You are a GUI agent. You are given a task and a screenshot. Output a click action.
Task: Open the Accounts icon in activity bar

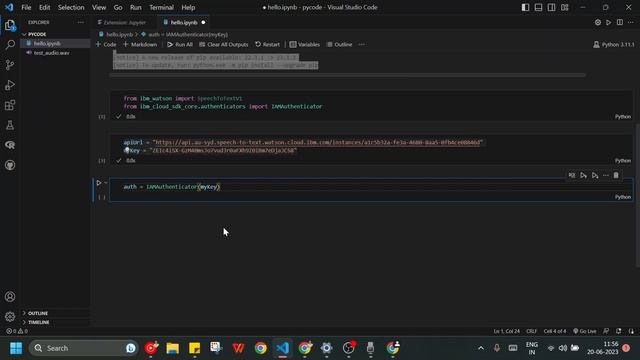(10, 297)
